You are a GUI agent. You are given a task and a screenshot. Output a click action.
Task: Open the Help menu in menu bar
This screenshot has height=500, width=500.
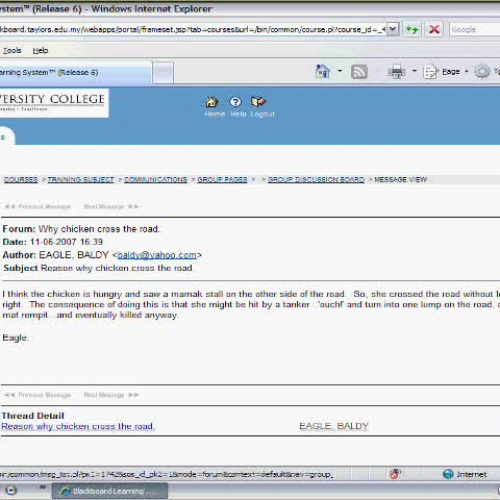click(x=40, y=50)
